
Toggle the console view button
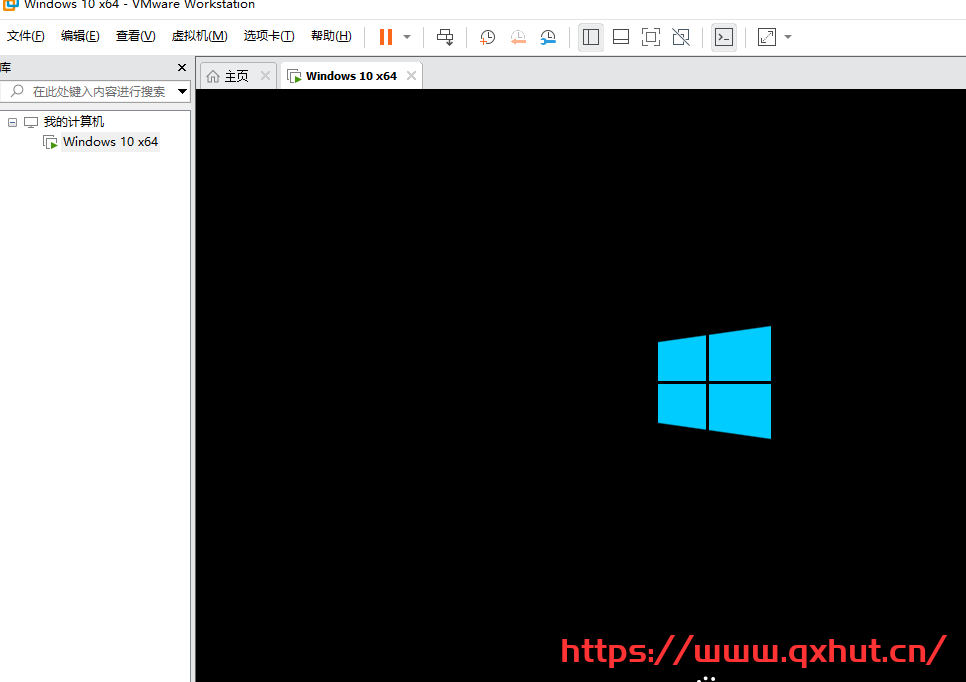[x=724, y=37]
